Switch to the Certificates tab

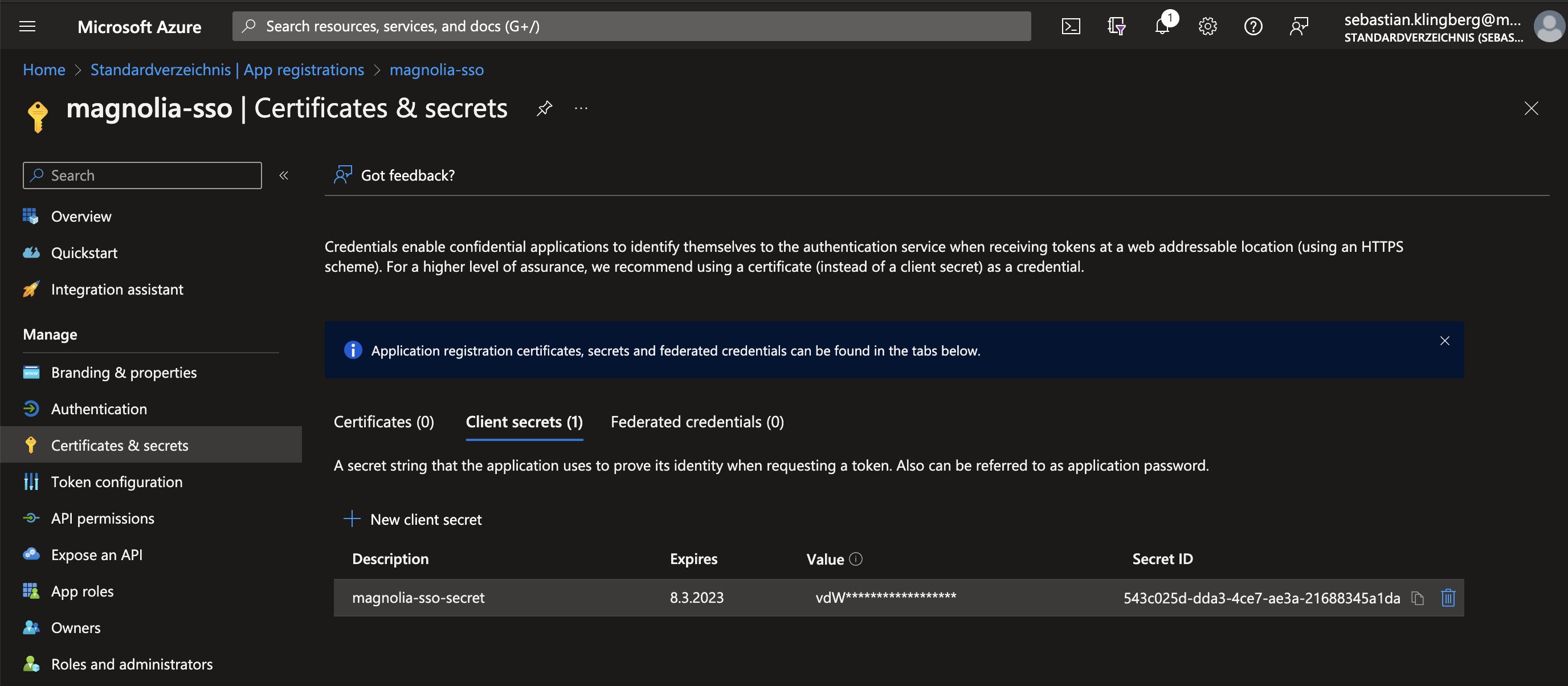tap(383, 420)
